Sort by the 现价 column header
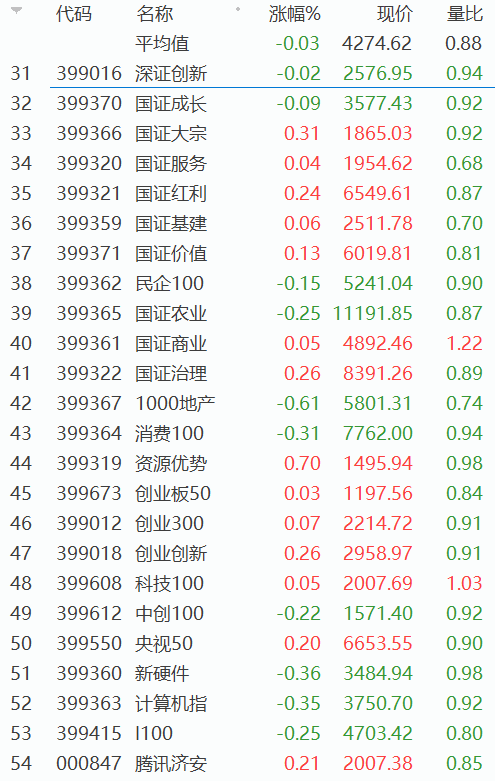Image resolution: width=495 pixels, height=781 pixels. [395, 14]
